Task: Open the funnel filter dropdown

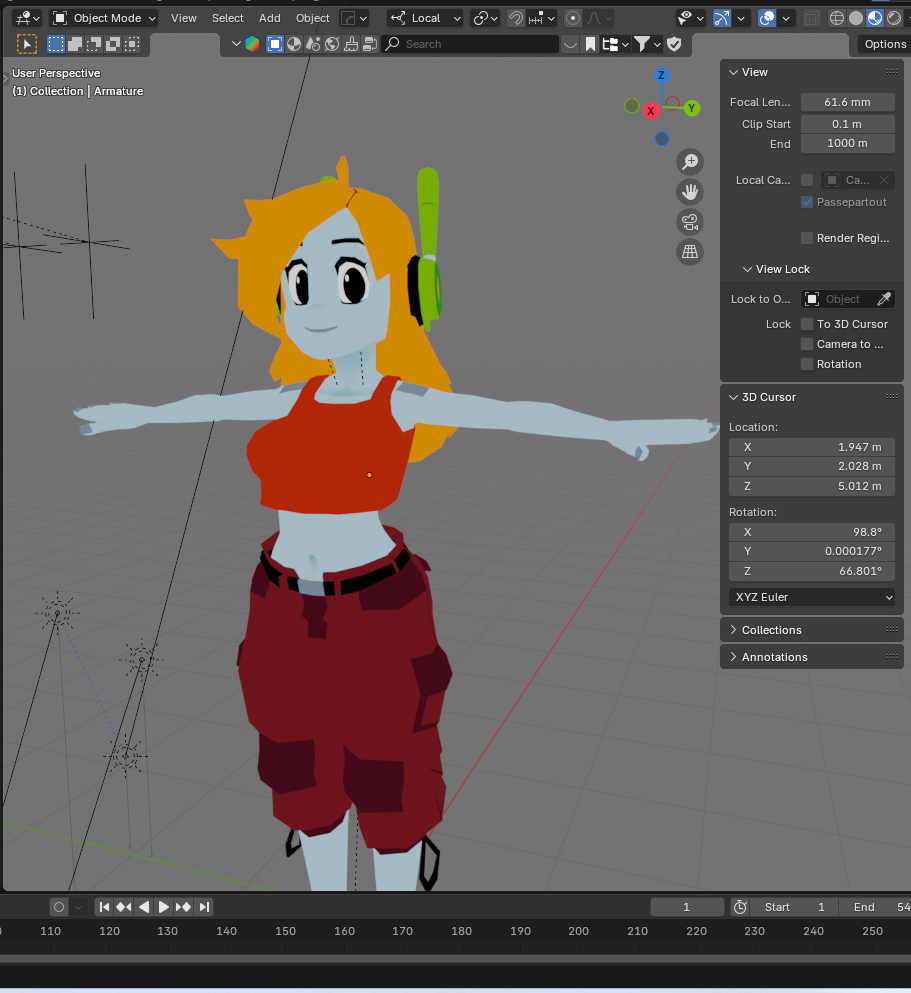Action: (x=647, y=44)
